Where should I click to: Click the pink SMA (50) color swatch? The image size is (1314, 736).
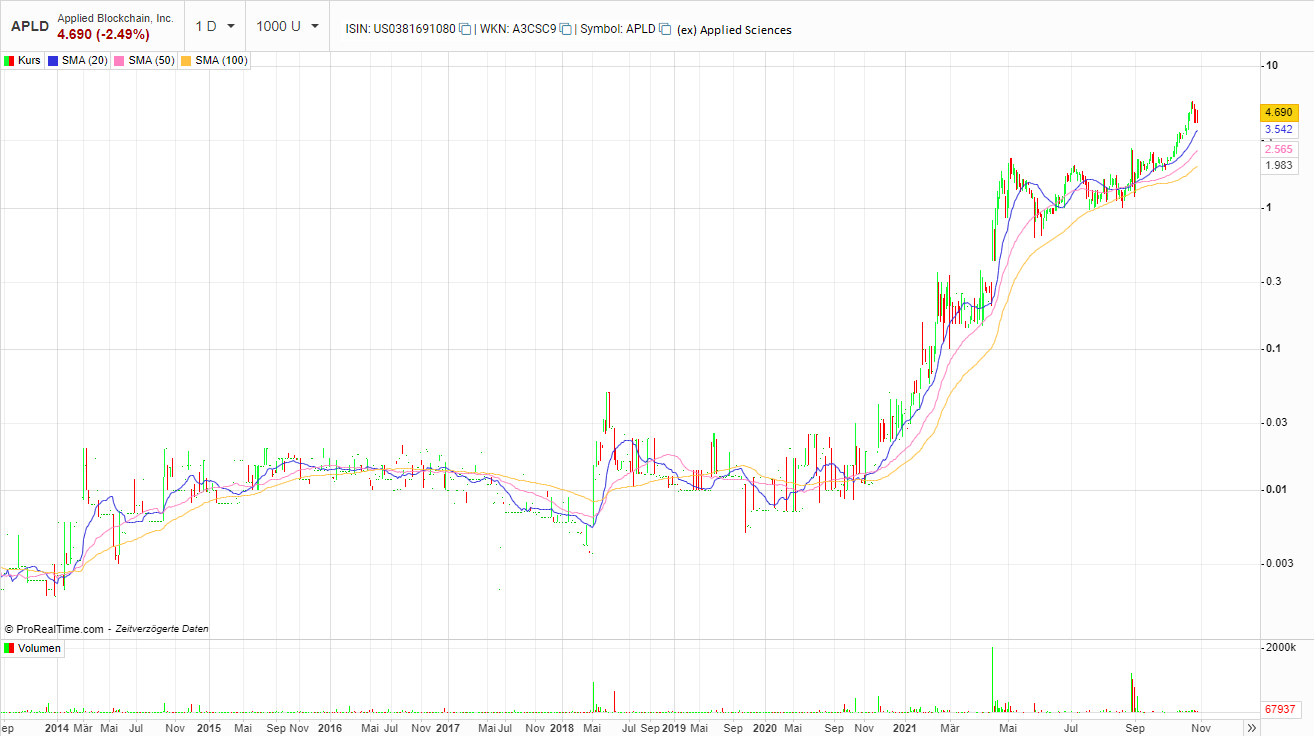pos(121,61)
